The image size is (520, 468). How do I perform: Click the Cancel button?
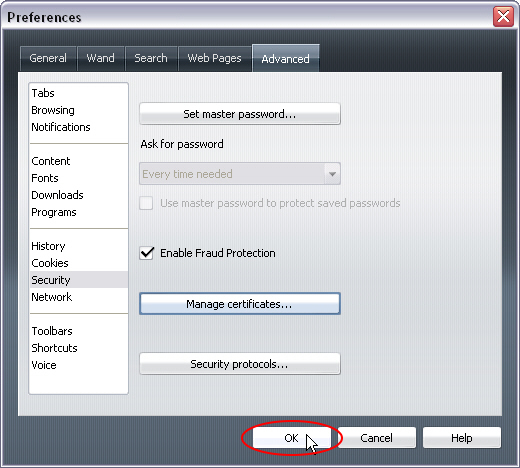(x=377, y=438)
